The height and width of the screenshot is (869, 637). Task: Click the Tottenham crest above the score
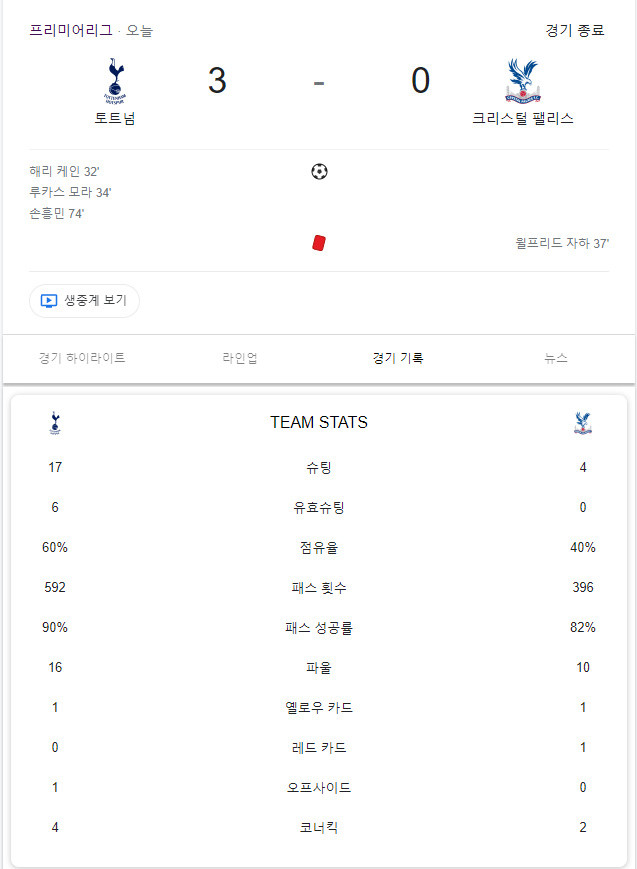115,81
